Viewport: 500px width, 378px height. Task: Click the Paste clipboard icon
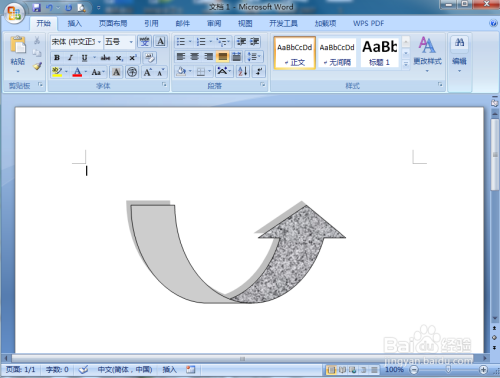tap(18, 44)
